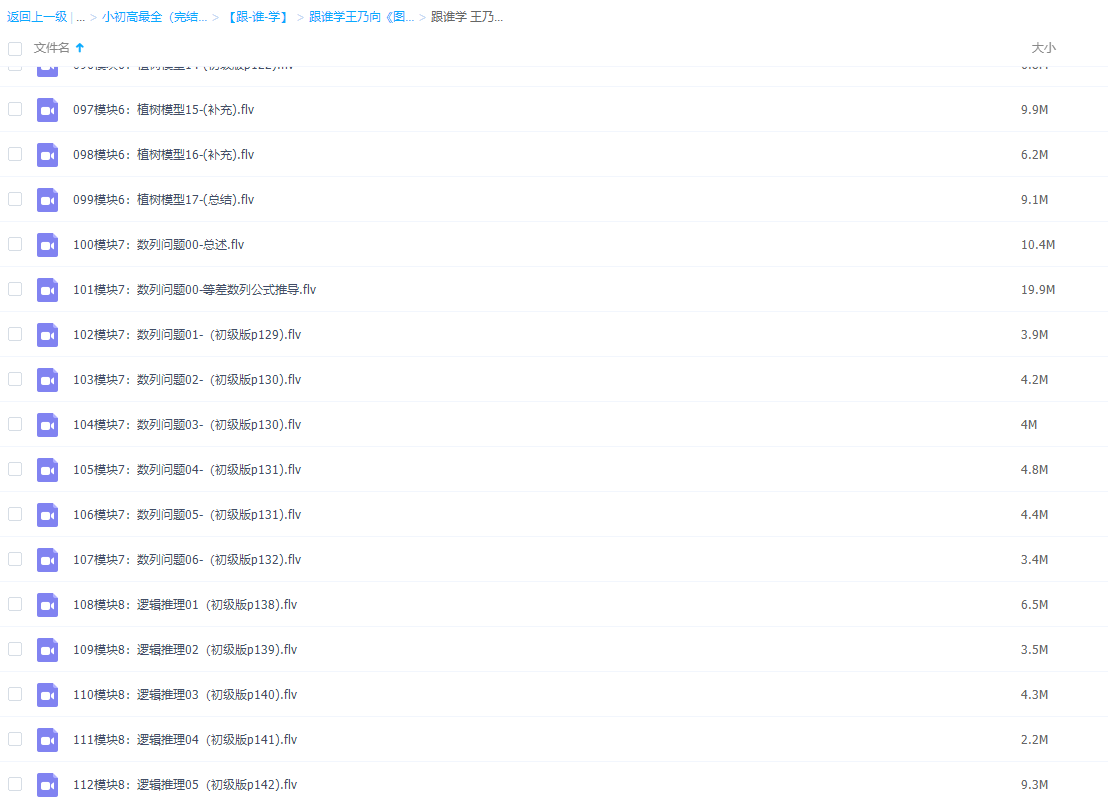The image size is (1108, 801).
Task: Click the video icon for 101模块7 等差数列公式推导
Action: 47,289
